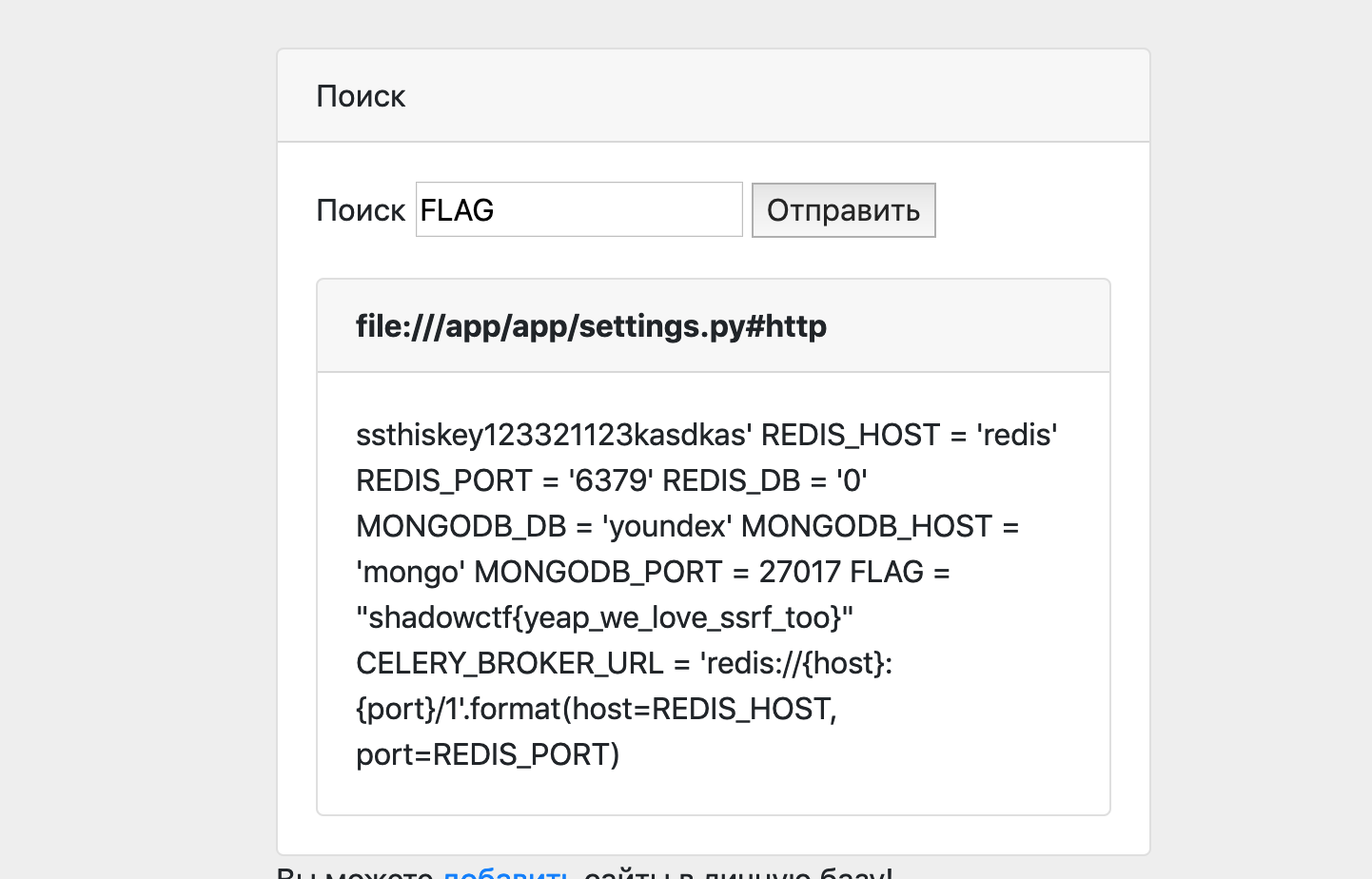Viewport: 1372px width, 879px height.
Task: Click the Поиск label beside the input
Action: click(361, 210)
